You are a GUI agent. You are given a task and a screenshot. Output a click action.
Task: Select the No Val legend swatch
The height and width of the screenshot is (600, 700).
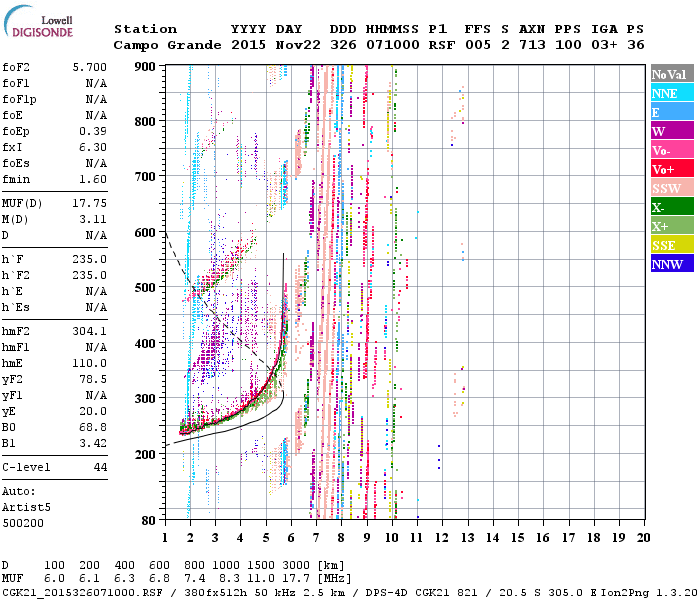pos(672,74)
